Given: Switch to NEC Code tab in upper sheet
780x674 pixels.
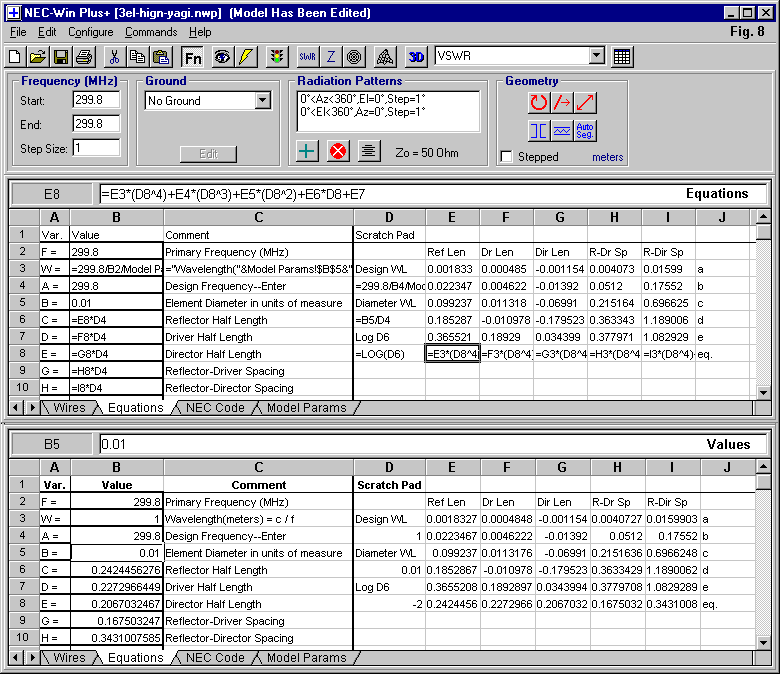Looking at the screenshot, I should 215,407.
